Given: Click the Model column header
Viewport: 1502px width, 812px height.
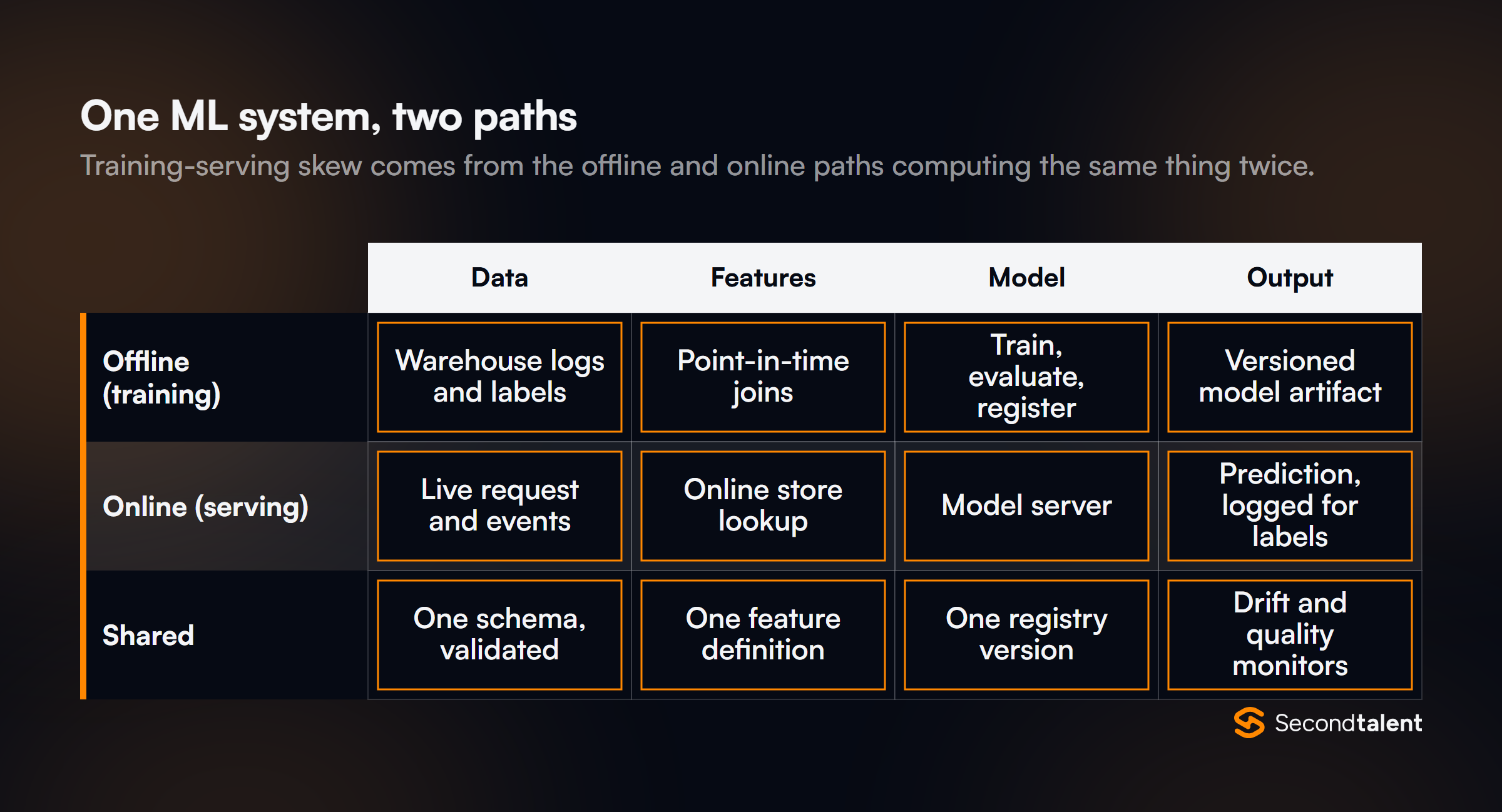Looking at the screenshot, I should pyautogui.click(x=1026, y=278).
